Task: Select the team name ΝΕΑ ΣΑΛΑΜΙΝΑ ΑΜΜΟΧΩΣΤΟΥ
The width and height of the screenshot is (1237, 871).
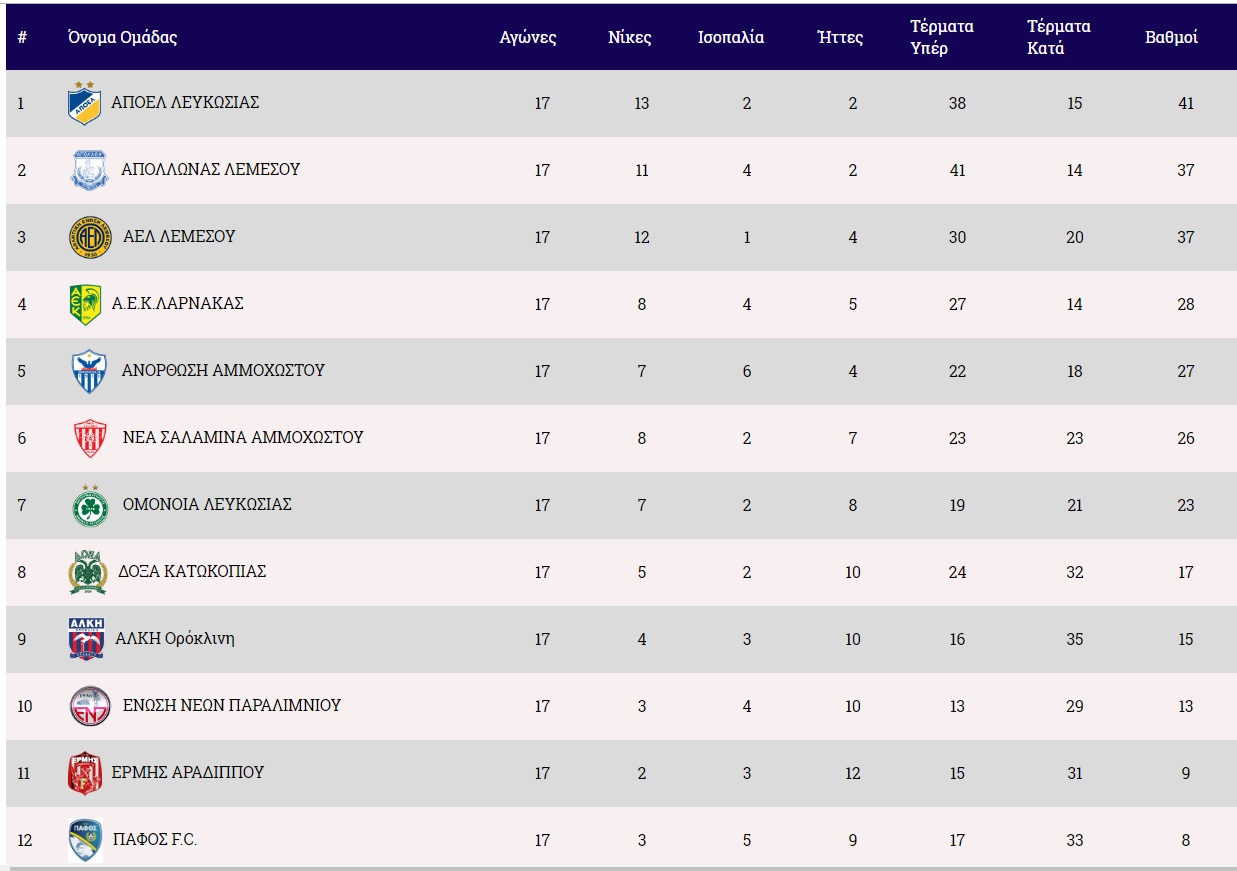Action: [243, 437]
